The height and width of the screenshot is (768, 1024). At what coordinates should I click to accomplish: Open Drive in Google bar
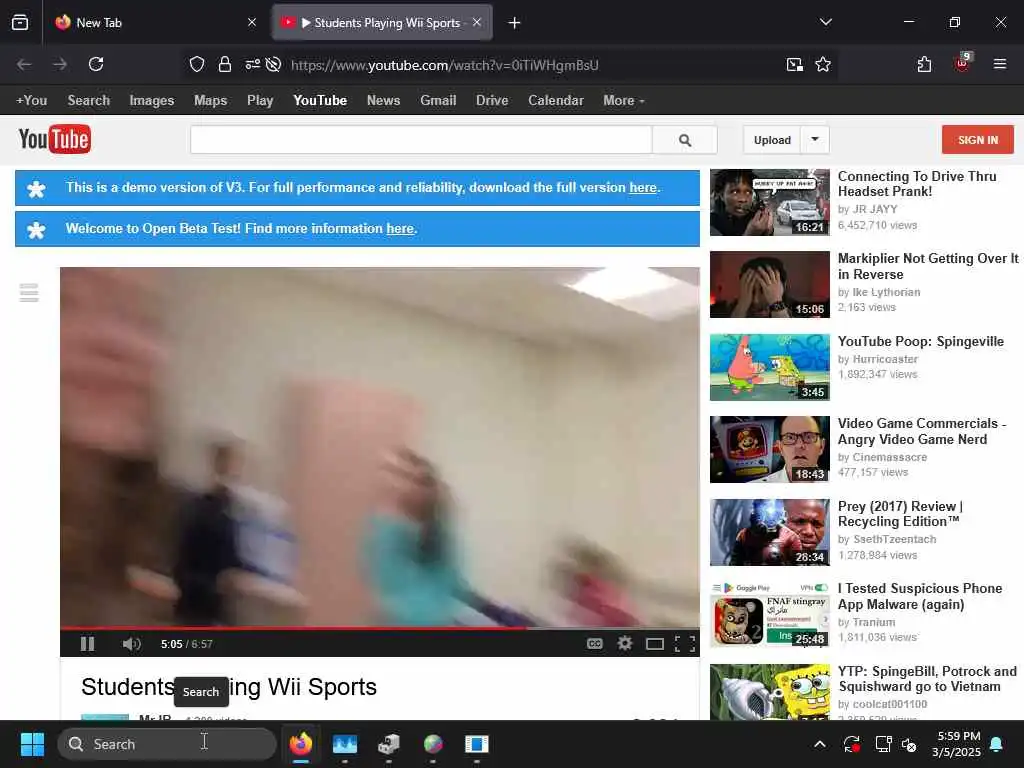492,101
